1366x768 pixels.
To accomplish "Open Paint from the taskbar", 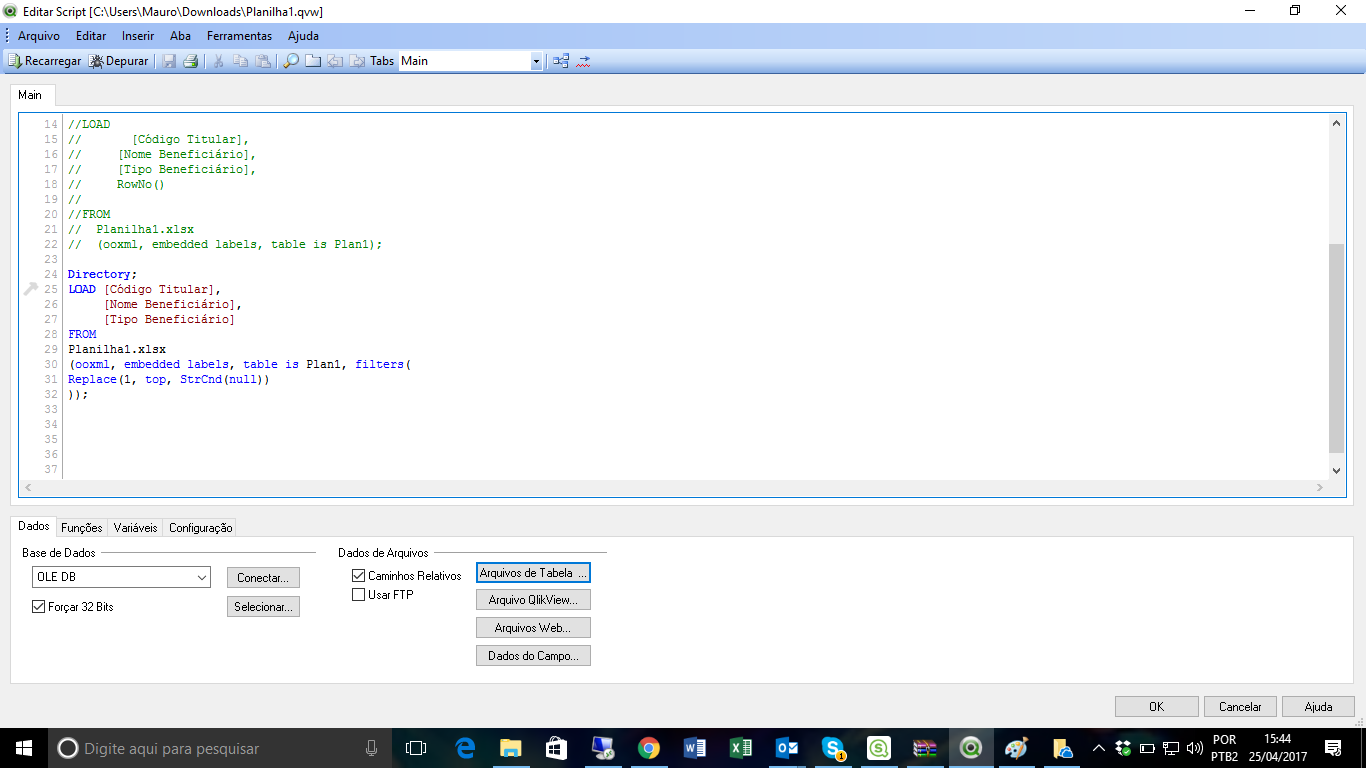I will 1017,748.
